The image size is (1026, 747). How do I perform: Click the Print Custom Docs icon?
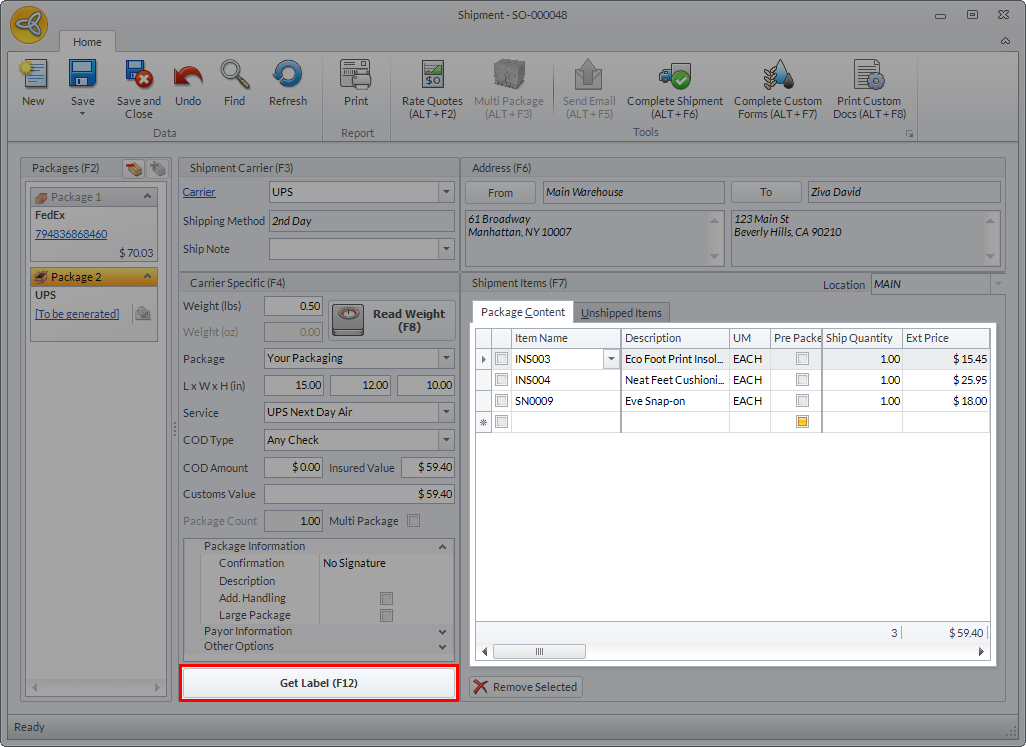click(x=869, y=75)
